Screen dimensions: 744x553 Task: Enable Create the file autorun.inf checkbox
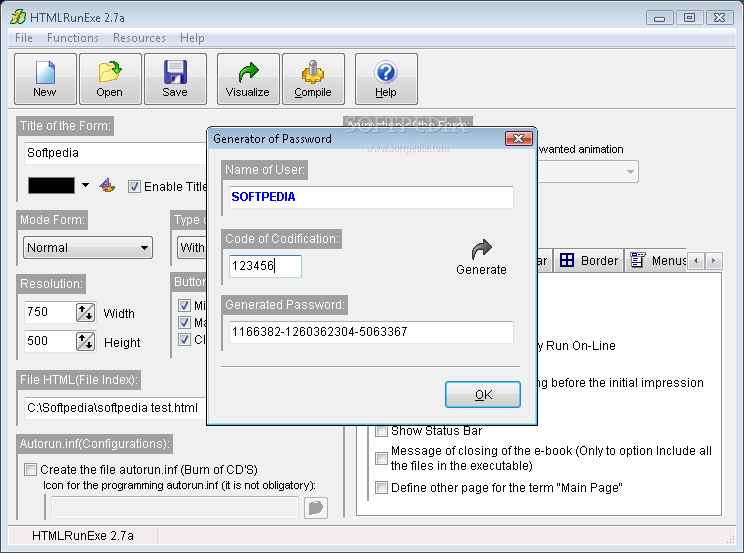(30, 469)
